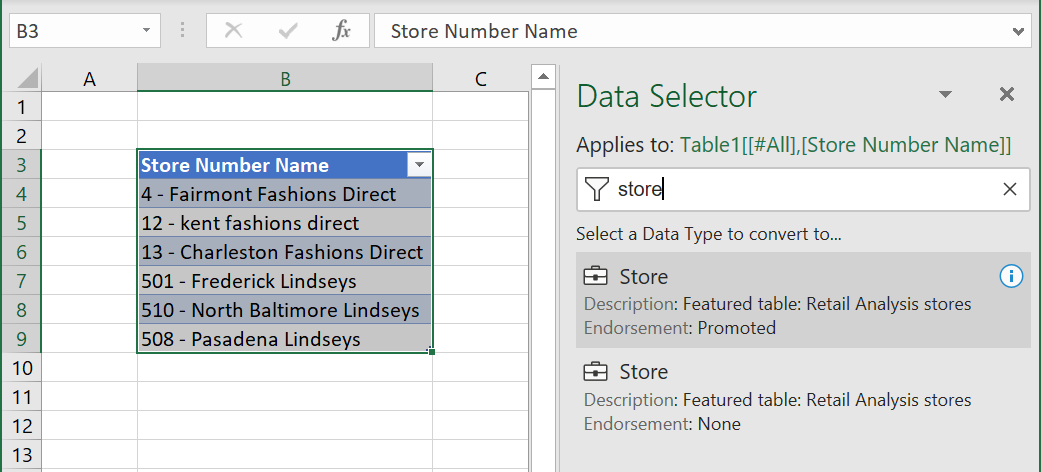
Task: Click the filter funnel icon
Action: tap(596, 189)
